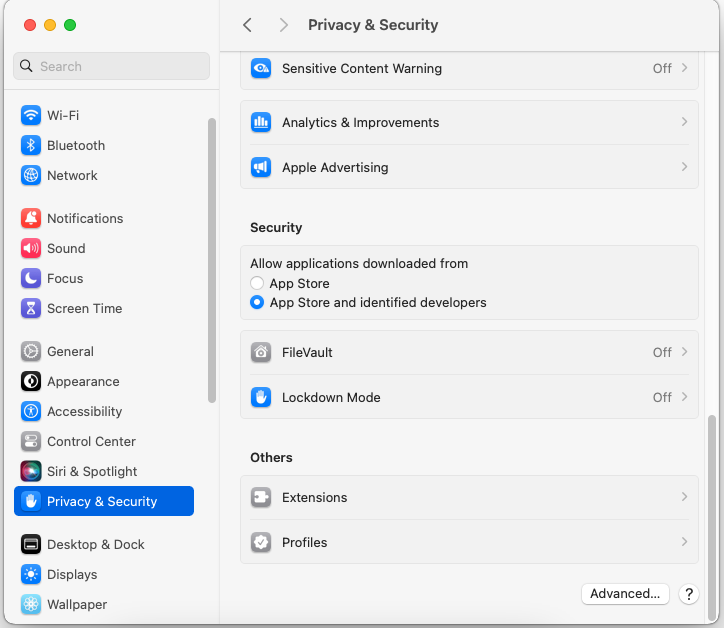Open the Screen Time hourglass icon
Screen dimensions: 724x628
(31, 308)
